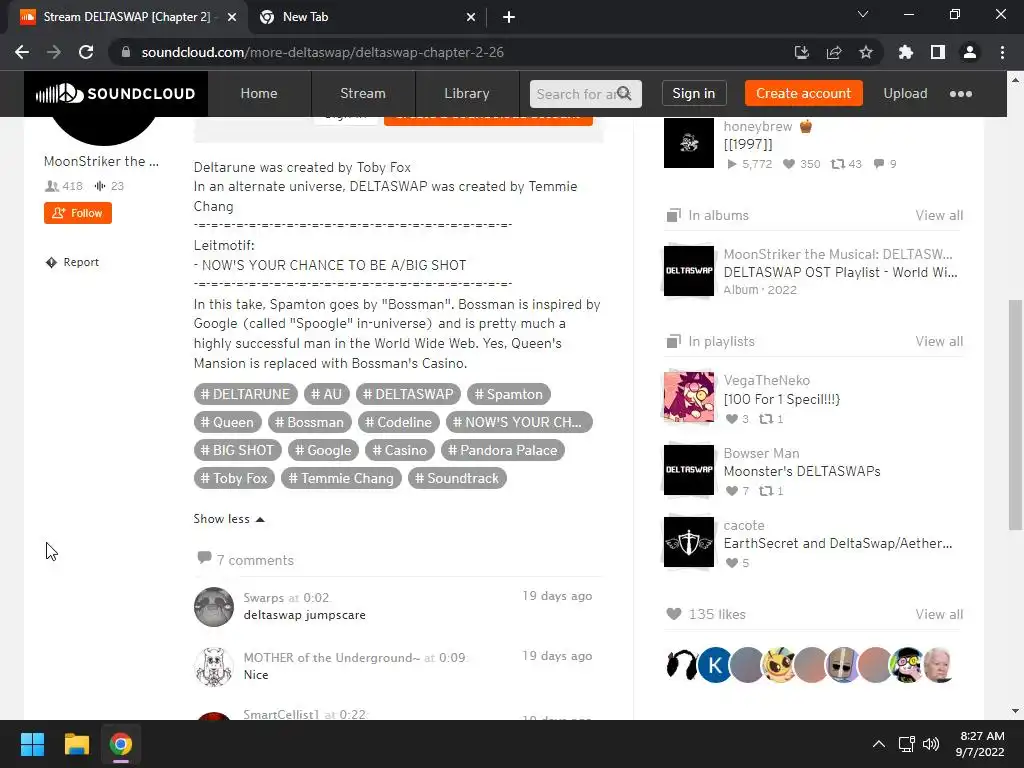The image size is (1024, 768).
Task: Open Chrome extensions puzzle icon
Action: pos(906,52)
